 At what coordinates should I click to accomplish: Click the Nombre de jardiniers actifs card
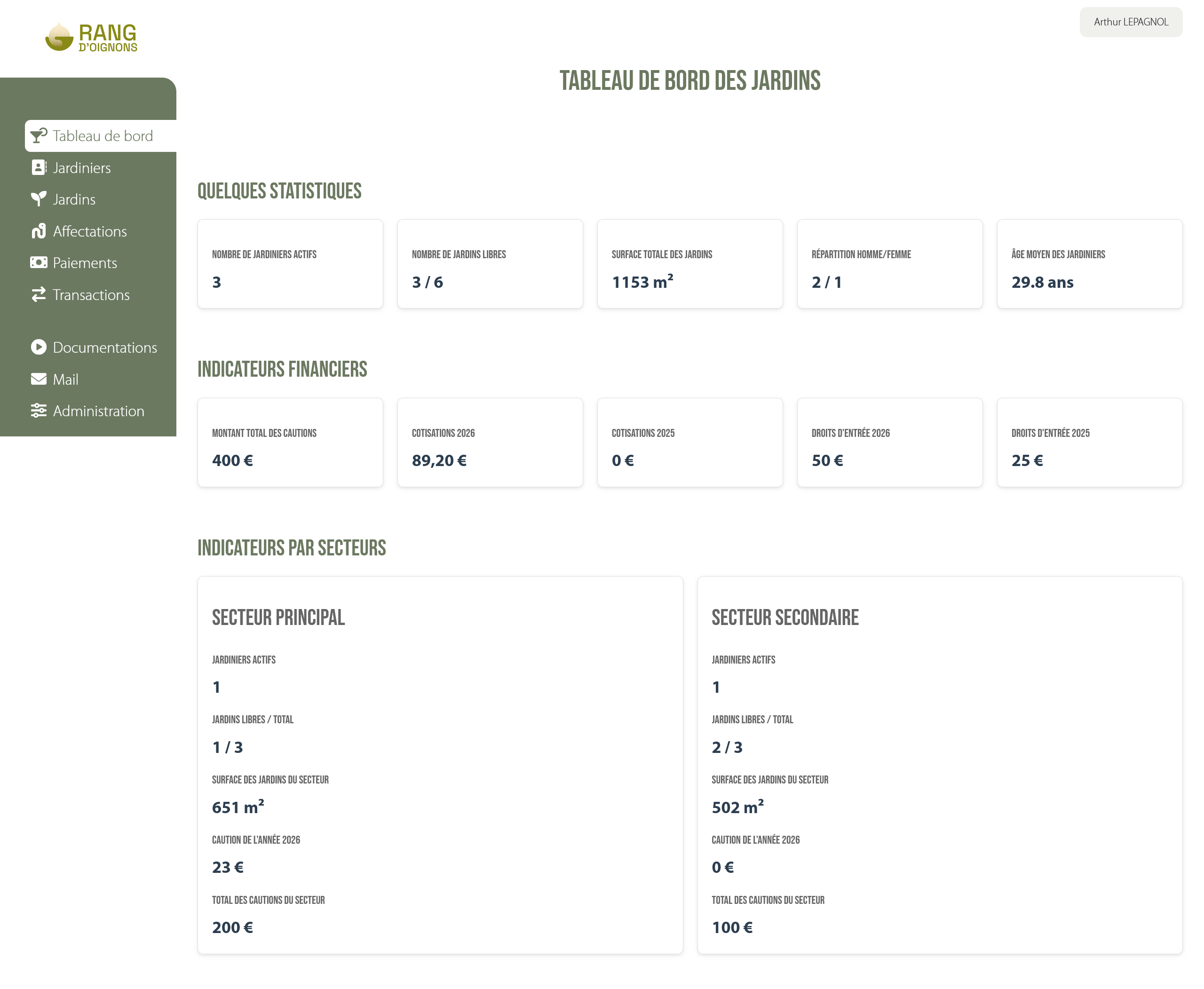[x=290, y=264]
